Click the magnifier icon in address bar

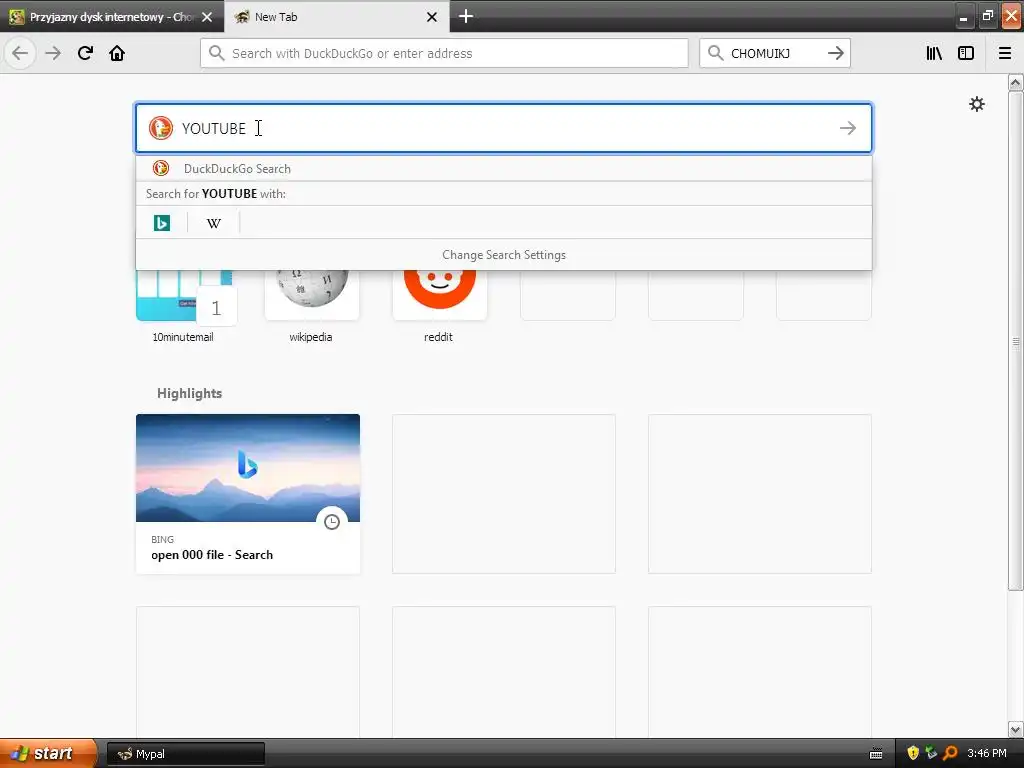[x=217, y=53]
